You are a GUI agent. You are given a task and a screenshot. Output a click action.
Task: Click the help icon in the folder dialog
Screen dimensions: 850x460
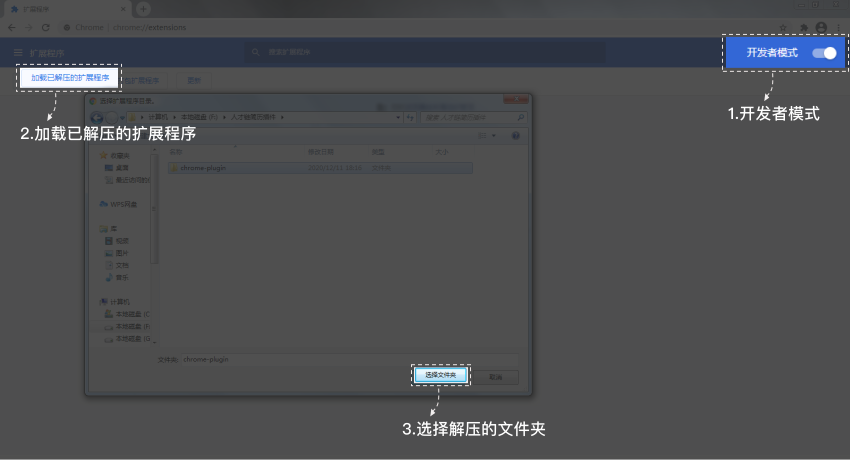[x=515, y=135]
